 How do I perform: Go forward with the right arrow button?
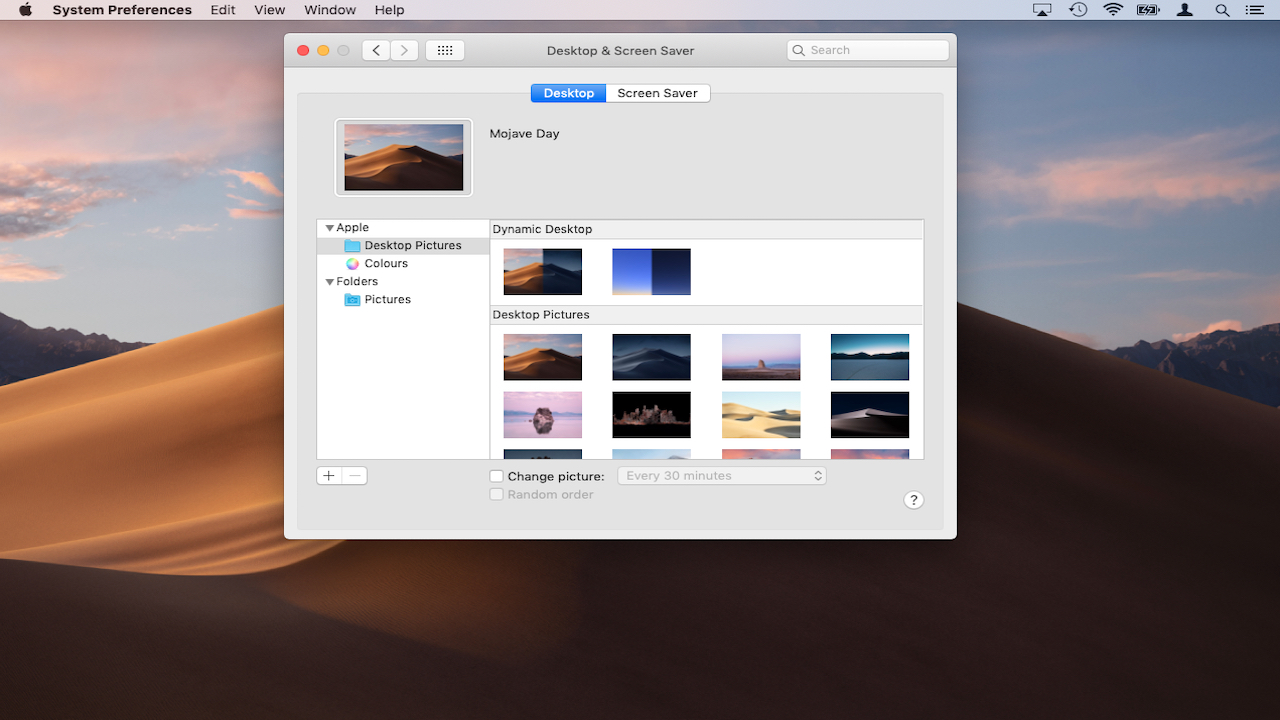tap(404, 50)
